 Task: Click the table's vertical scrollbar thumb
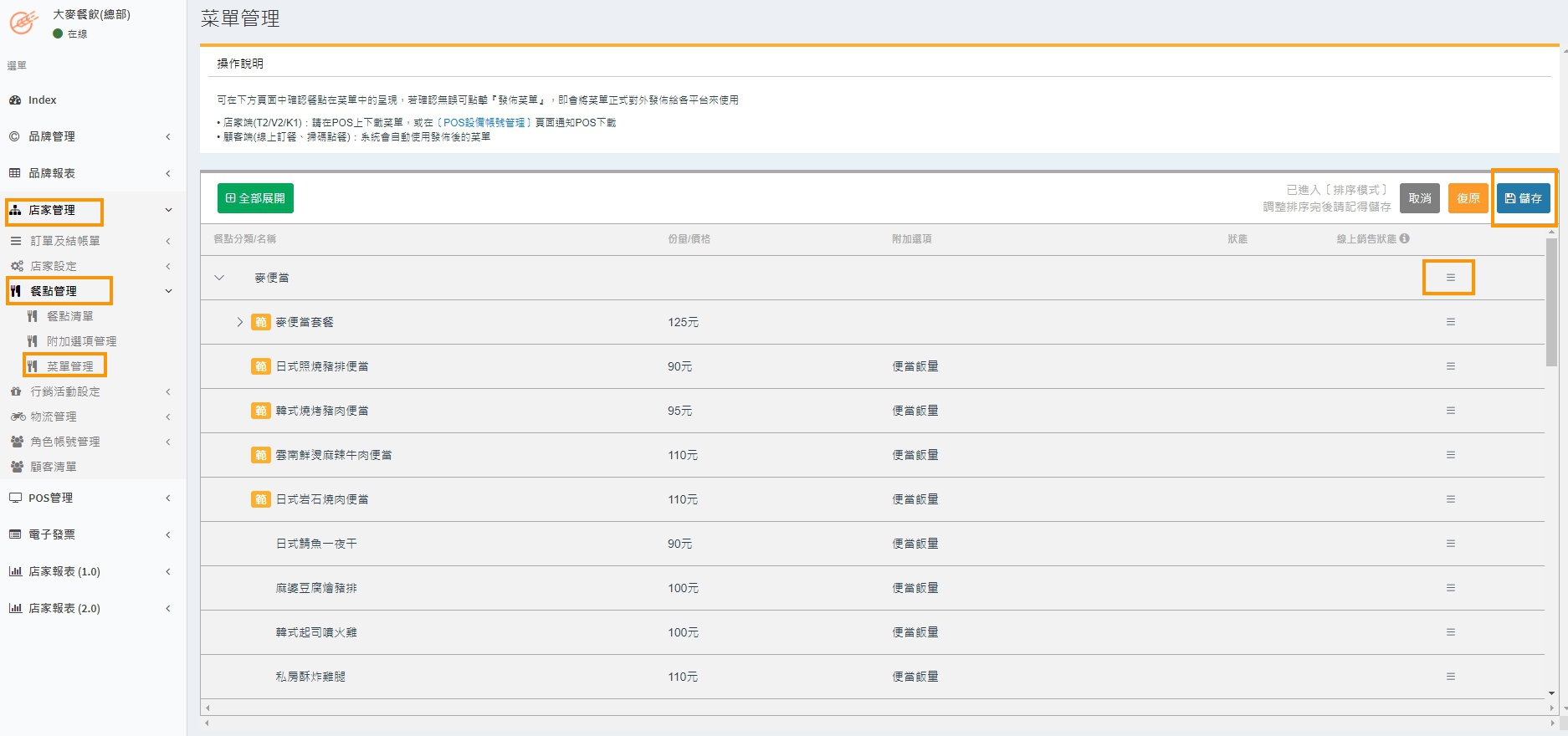click(x=1550, y=301)
